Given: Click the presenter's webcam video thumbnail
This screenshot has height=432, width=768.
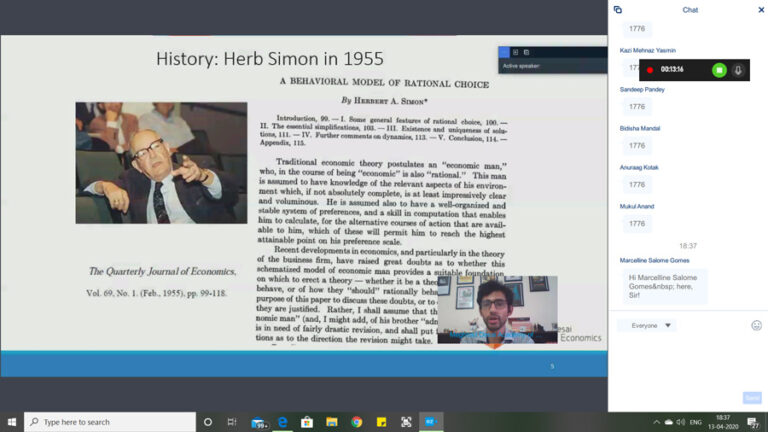Looking at the screenshot, I should pyautogui.click(x=497, y=310).
